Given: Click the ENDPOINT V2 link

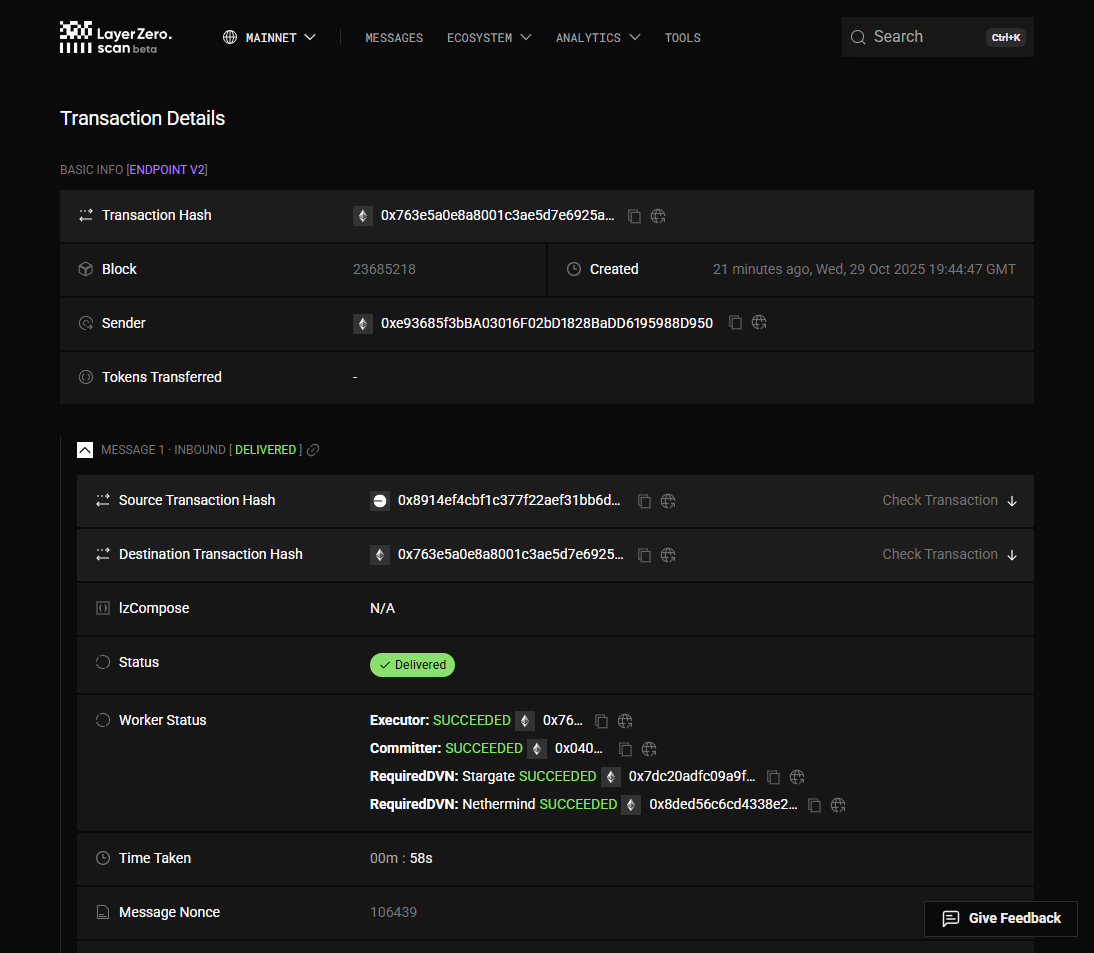Looking at the screenshot, I should pos(167,169).
